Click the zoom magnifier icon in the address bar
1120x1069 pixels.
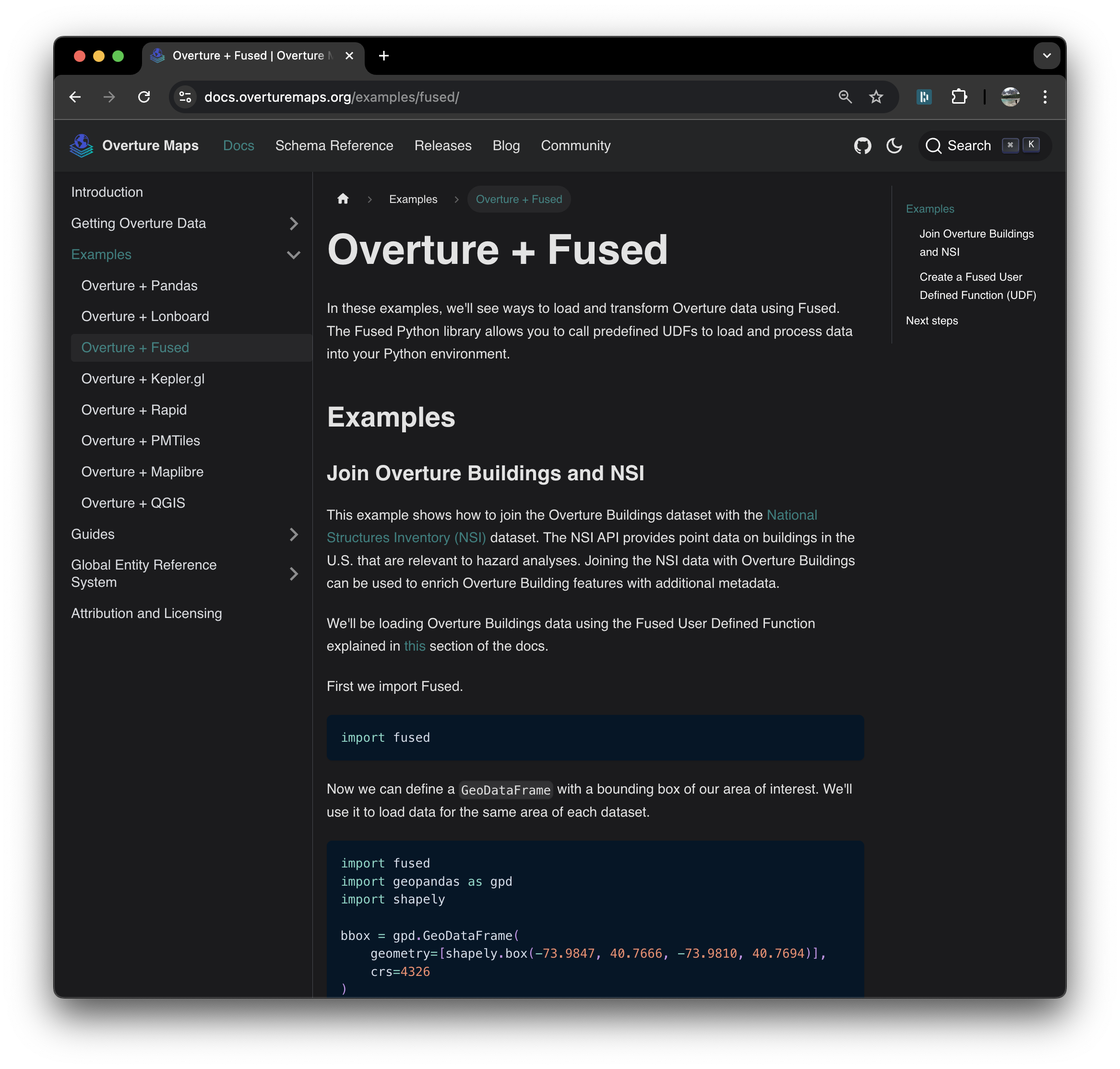tap(845, 97)
